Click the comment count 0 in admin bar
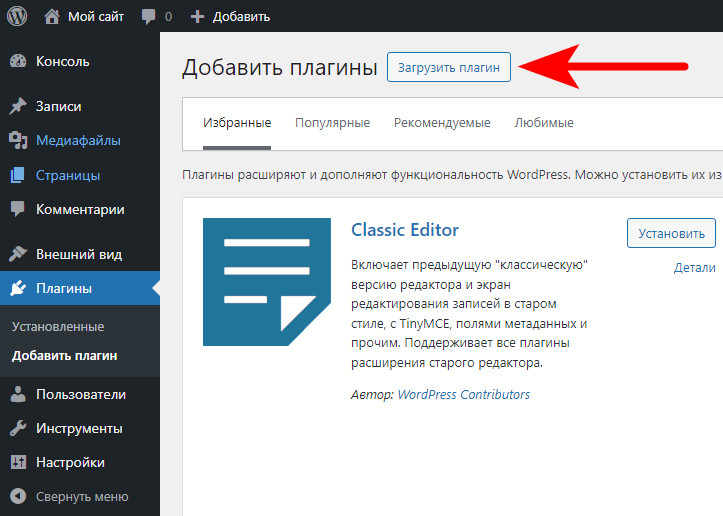This screenshot has height=516, width=723. [x=168, y=17]
